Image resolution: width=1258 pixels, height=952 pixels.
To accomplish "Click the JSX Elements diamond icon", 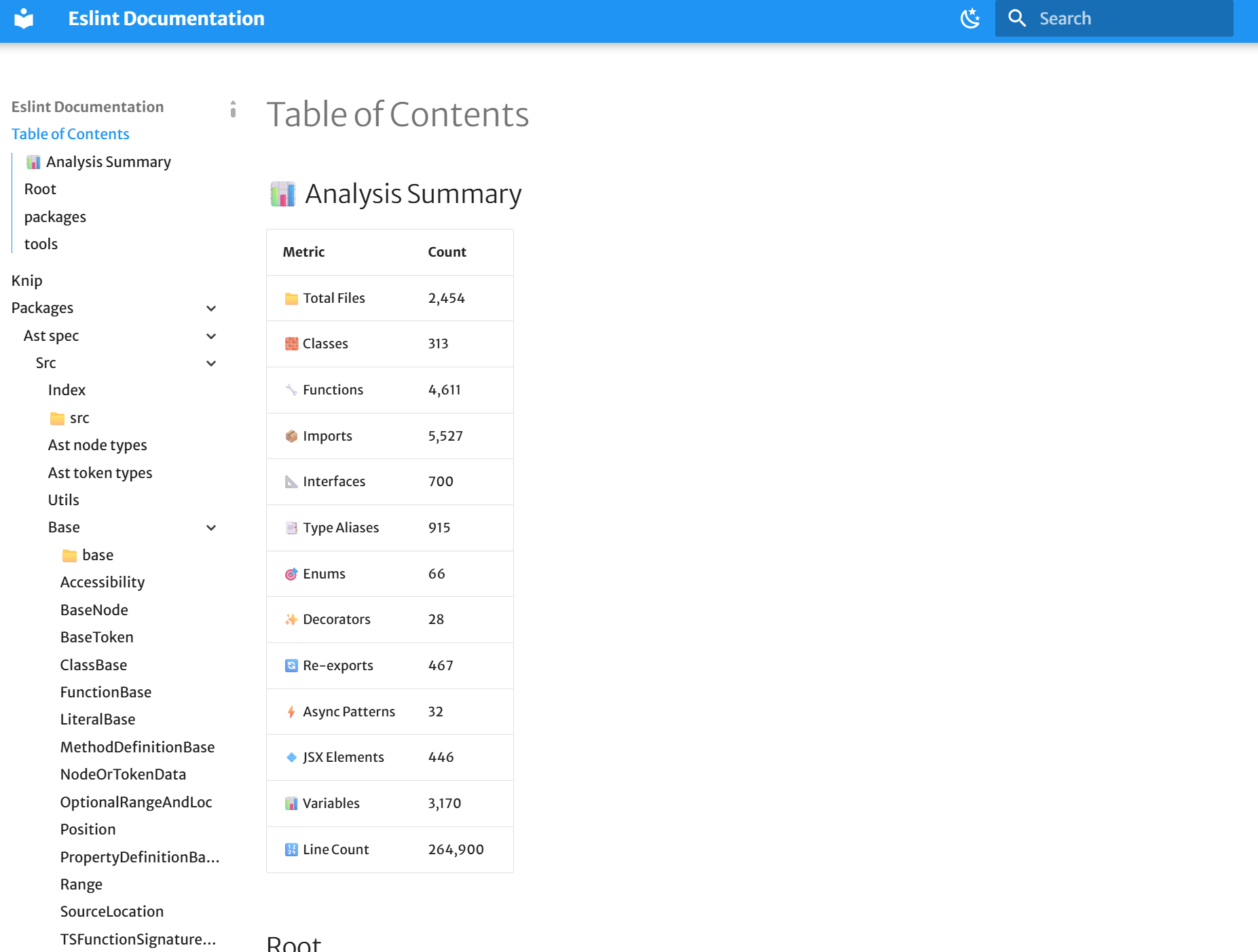I will (291, 758).
